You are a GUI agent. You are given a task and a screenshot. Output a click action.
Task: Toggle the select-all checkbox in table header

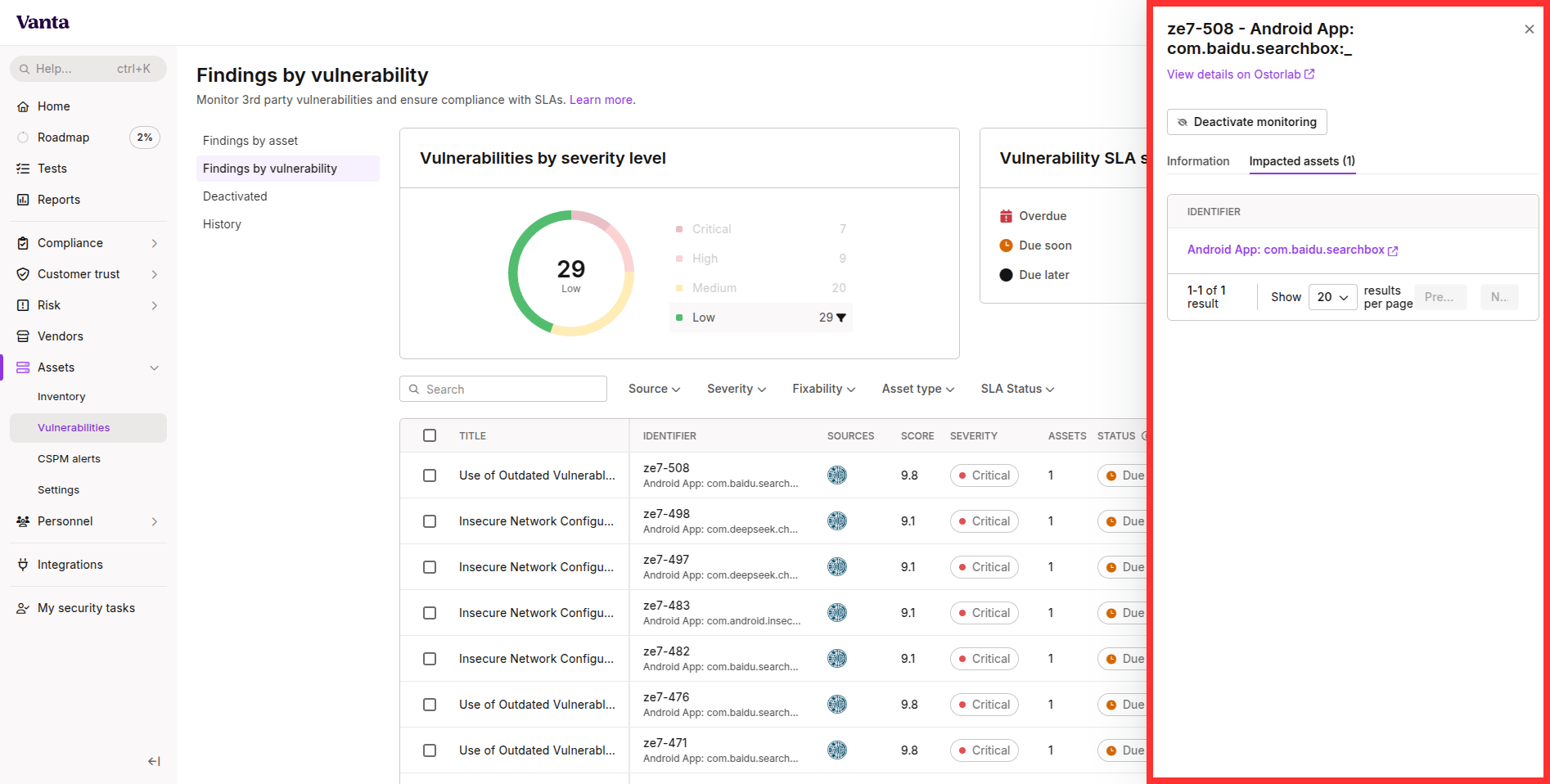[x=430, y=435]
